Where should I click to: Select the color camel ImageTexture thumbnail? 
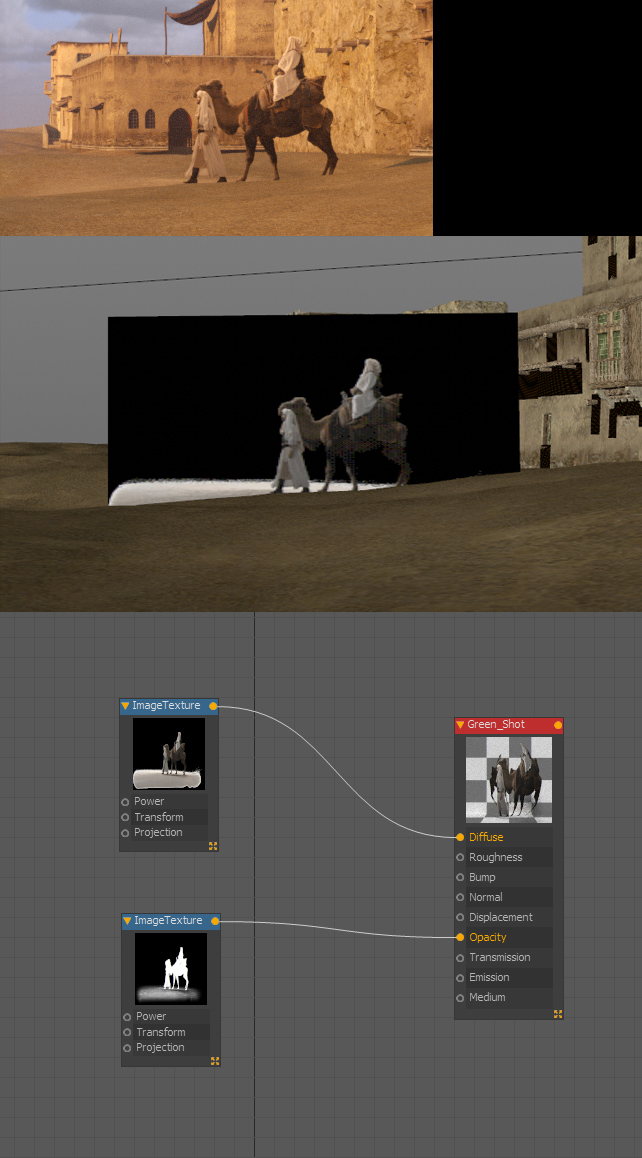tap(169, 754)
